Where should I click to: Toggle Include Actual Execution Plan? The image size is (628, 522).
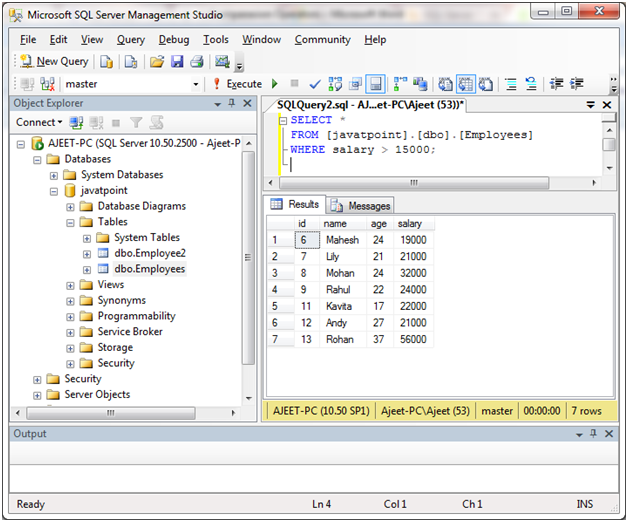(x=400, y=84)
